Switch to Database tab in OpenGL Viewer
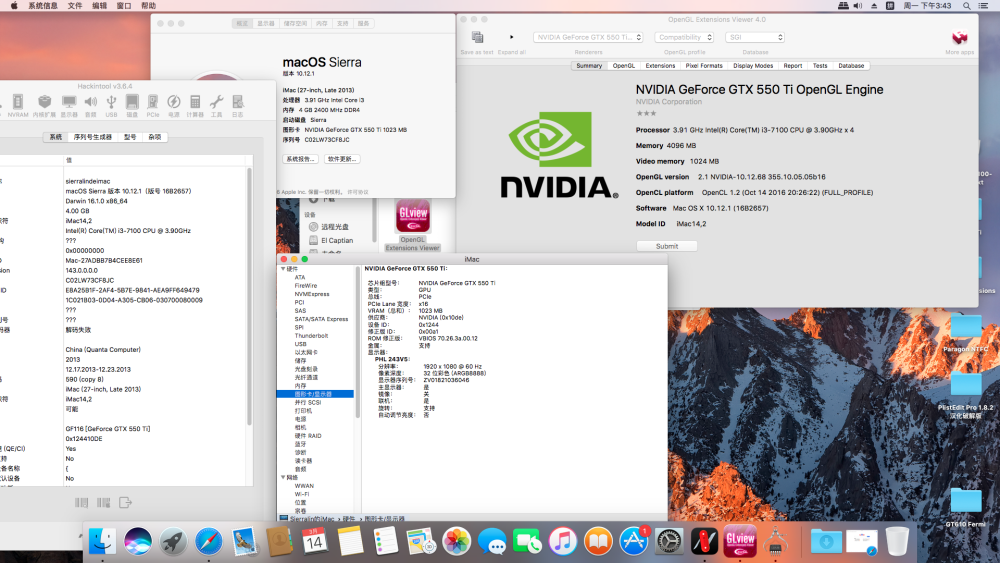1000x563 pixels. pyautogui.click(x=851, y=66)
